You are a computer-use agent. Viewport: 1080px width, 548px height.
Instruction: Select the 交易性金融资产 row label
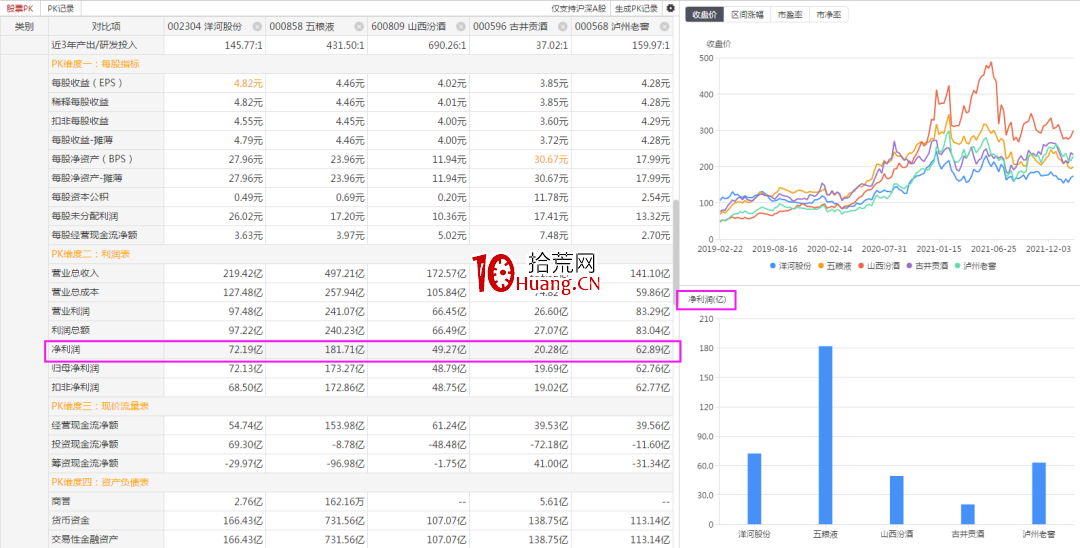coord(85,540)
